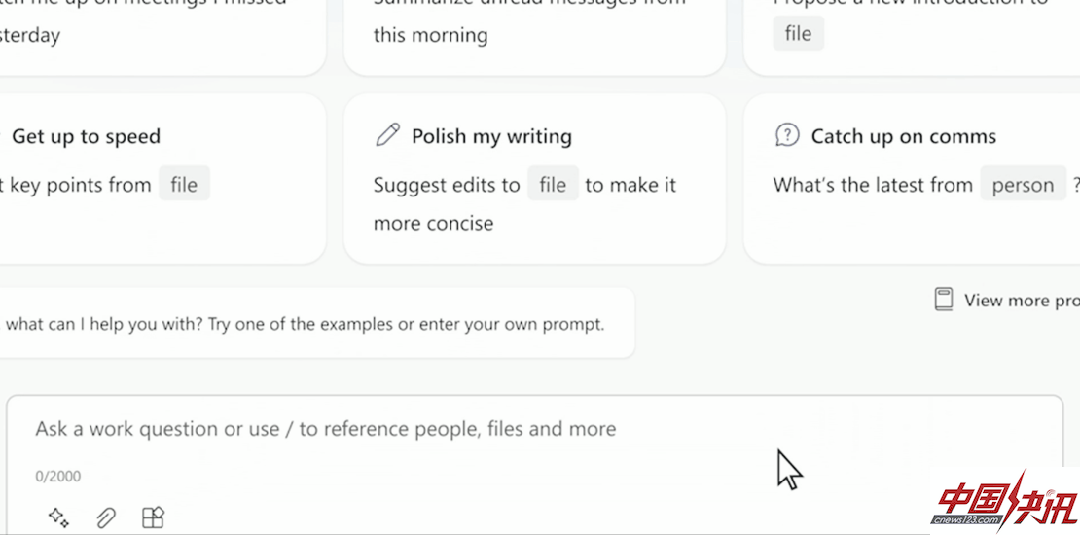Viewport: 1080px width, 535px height.
Task: Attach a file using the paperclip icon
Action: (105, 517)
